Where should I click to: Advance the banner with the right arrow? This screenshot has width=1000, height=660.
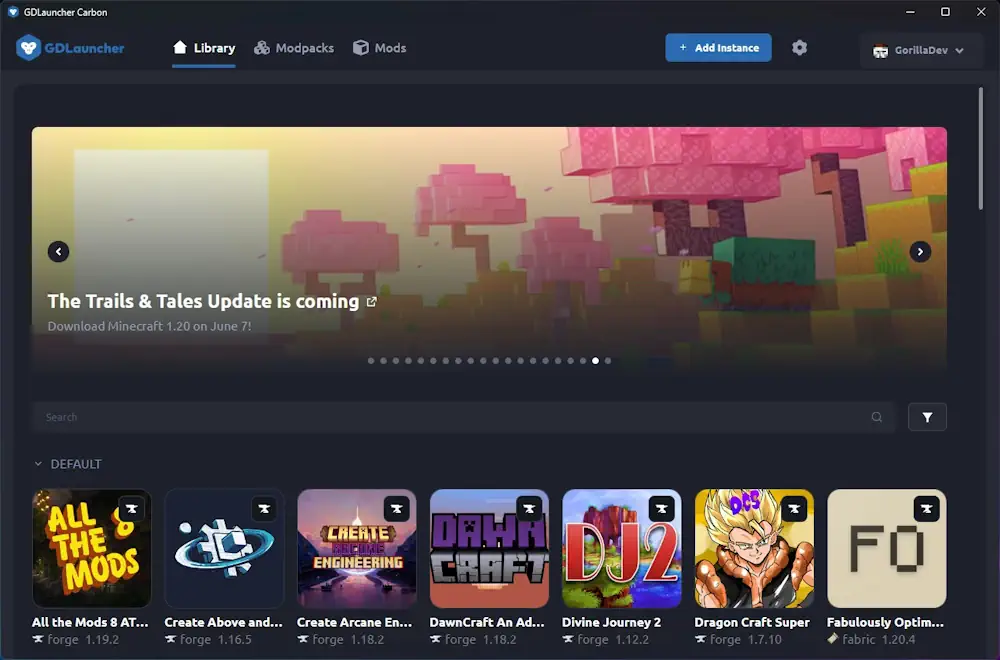pos(920,251)
